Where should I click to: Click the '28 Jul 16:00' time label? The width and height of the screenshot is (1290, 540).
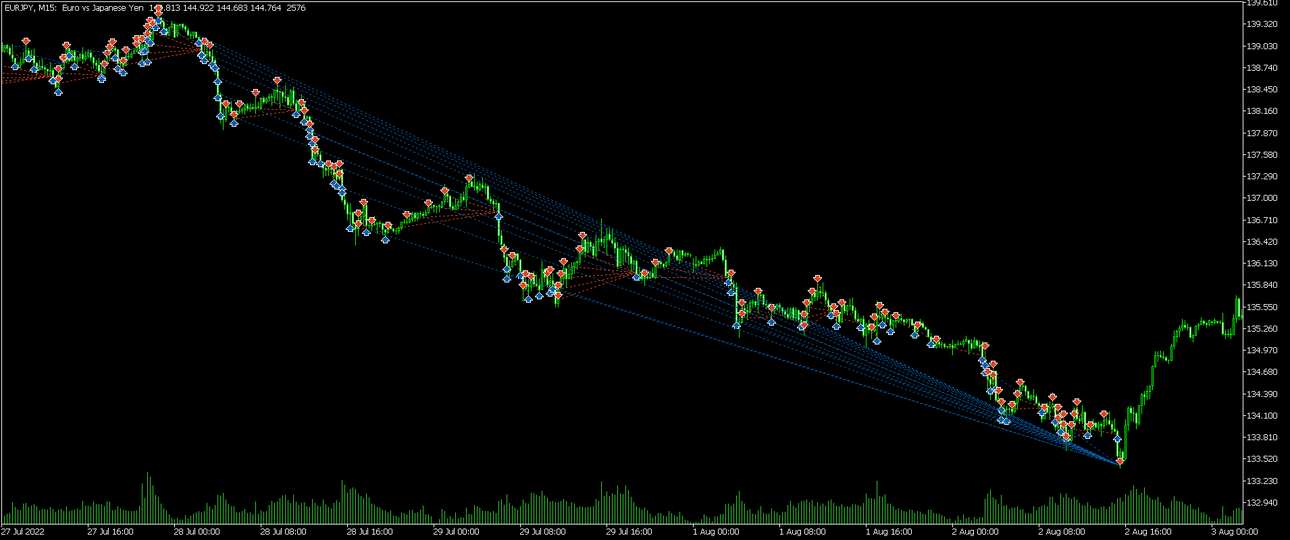(x=370, y=532)
